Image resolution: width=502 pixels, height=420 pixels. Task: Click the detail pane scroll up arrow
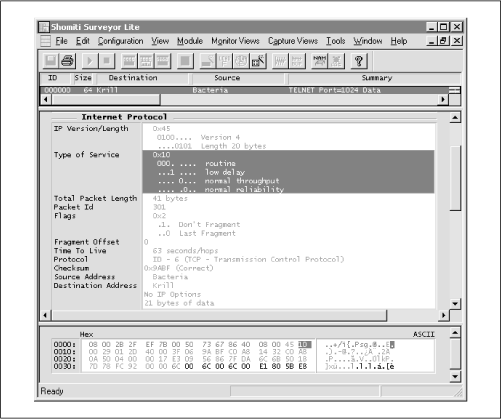click(x=455, y=117)
